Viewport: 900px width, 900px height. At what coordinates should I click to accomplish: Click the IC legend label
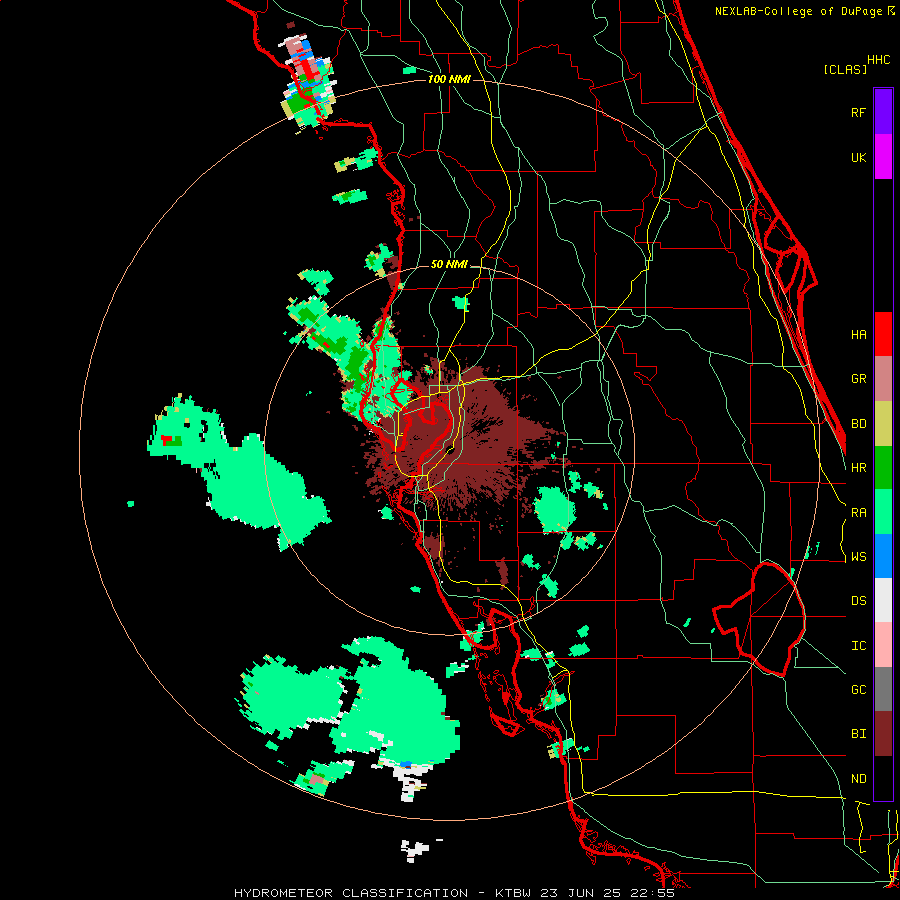coord(858,646)
